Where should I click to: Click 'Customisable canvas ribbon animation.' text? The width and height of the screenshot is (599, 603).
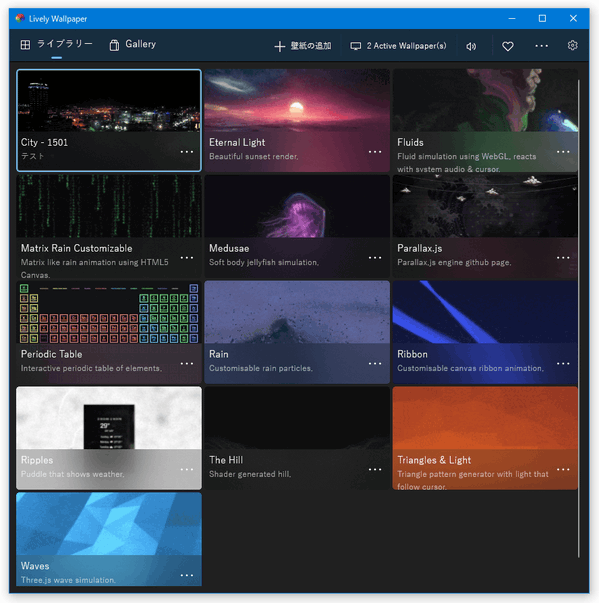[470, 368]
